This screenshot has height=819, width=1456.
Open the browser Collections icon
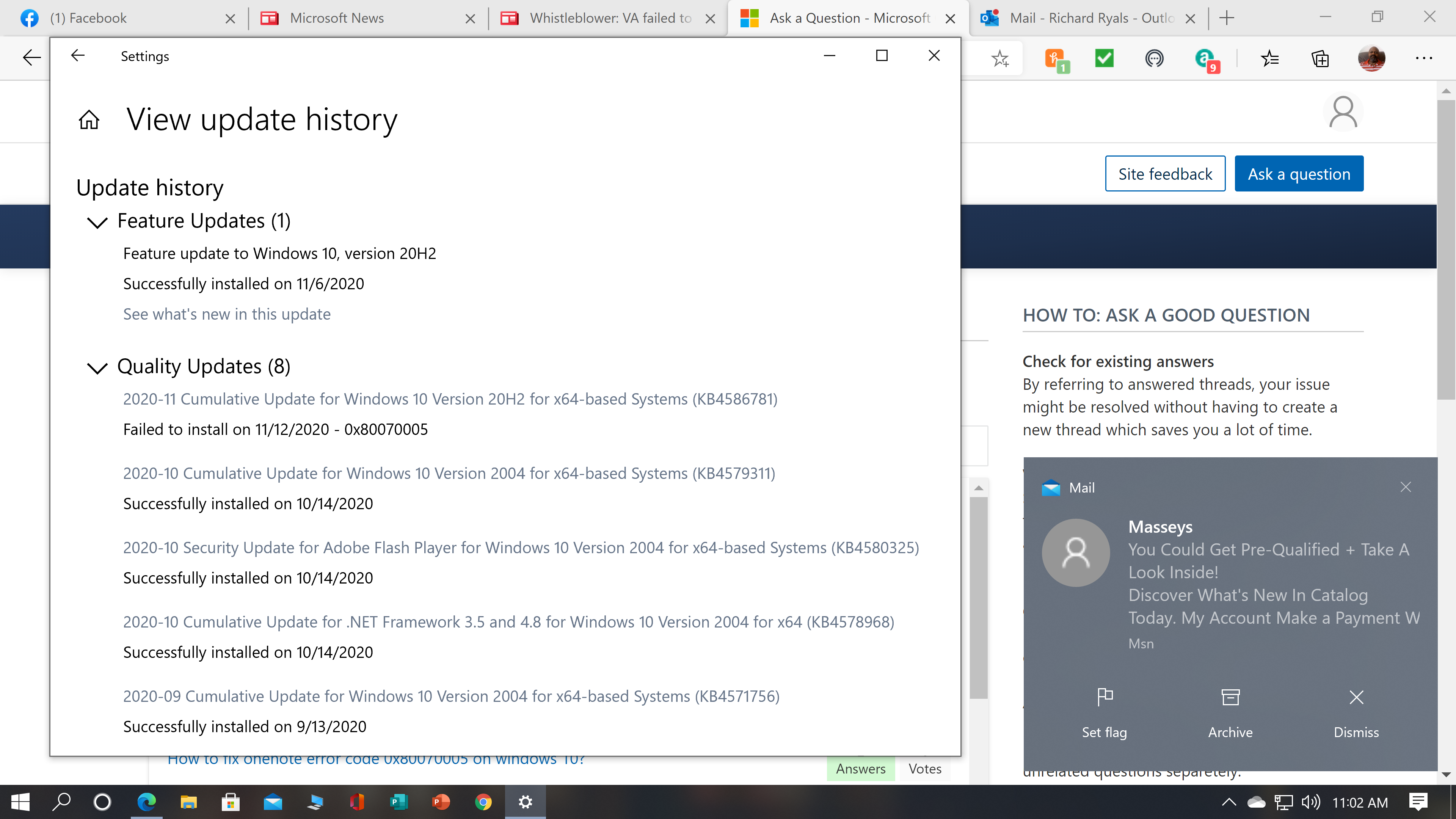click(1320, 58)
